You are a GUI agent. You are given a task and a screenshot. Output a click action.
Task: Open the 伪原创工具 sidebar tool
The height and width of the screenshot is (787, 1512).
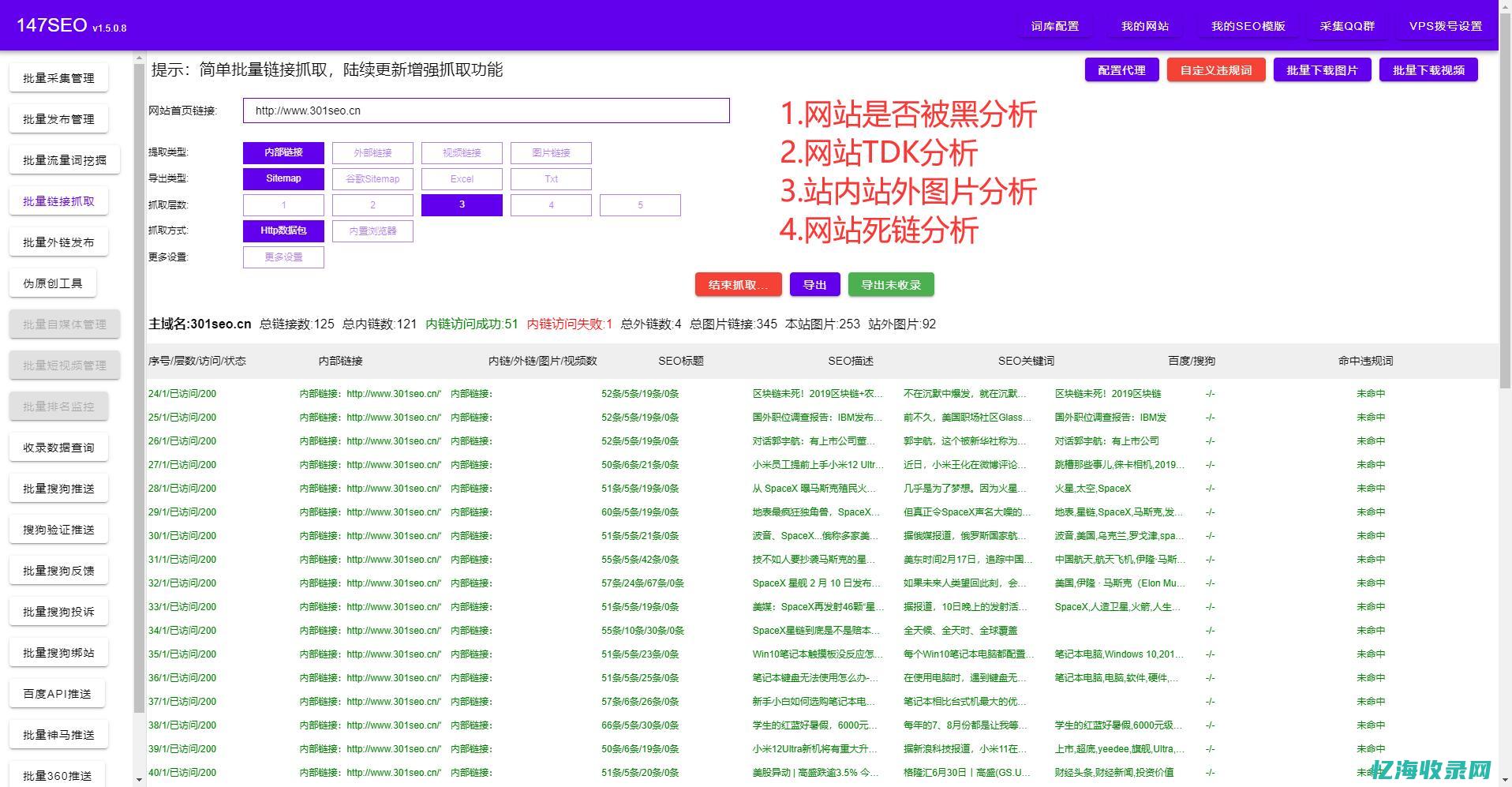click(x=53, y=282)
